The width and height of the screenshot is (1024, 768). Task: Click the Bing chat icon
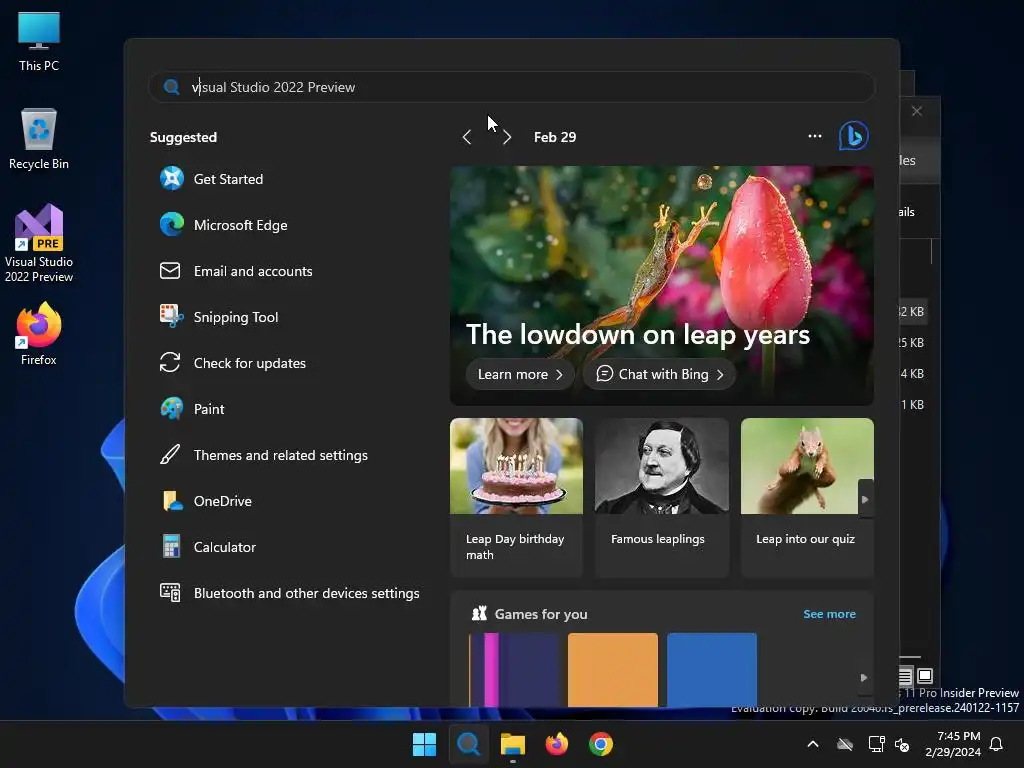pyautogui.click(x=853, y=136)
